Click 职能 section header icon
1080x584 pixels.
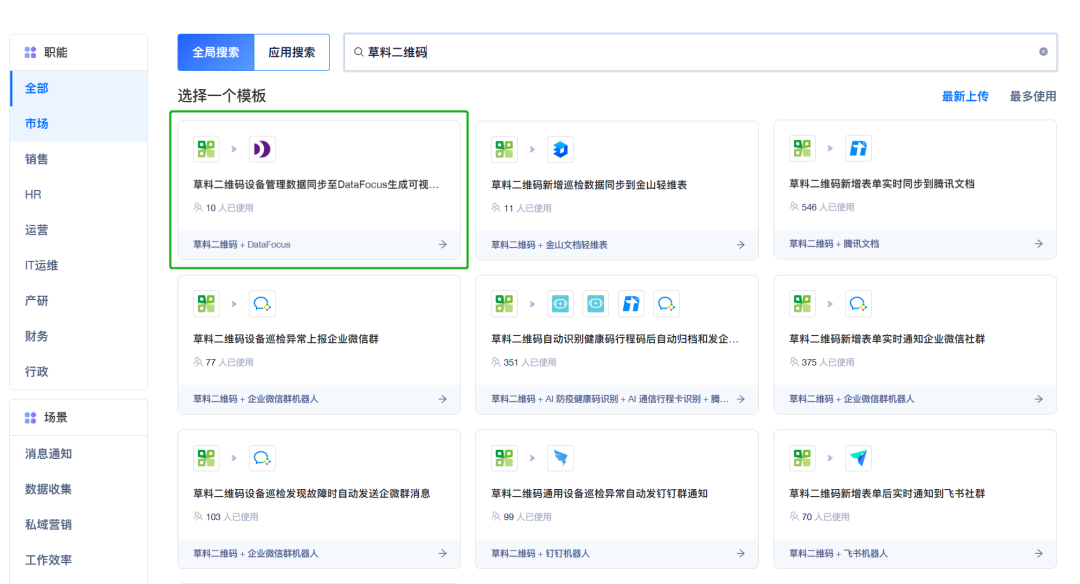30,52
